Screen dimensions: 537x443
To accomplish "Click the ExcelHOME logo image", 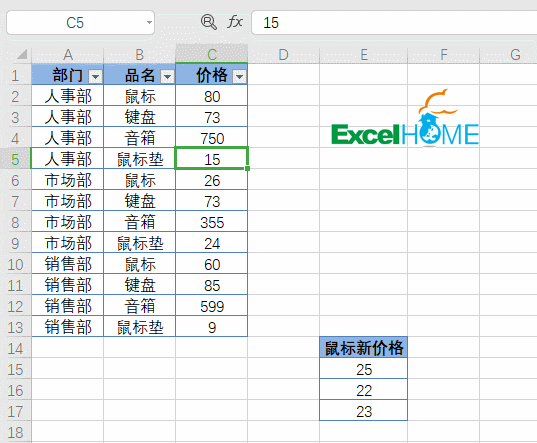I will click(405, 118).
